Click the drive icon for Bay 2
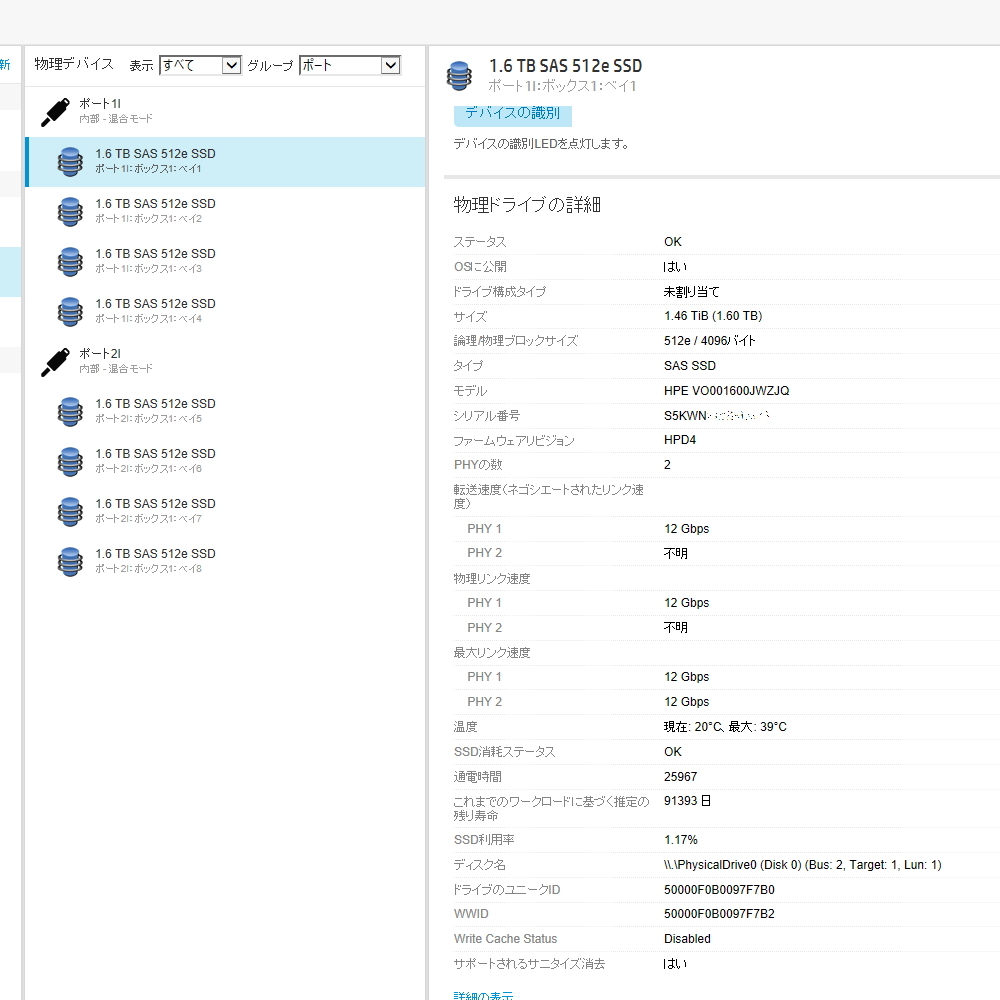This screenshot has width=1000, height=1000. click(69, 211)
